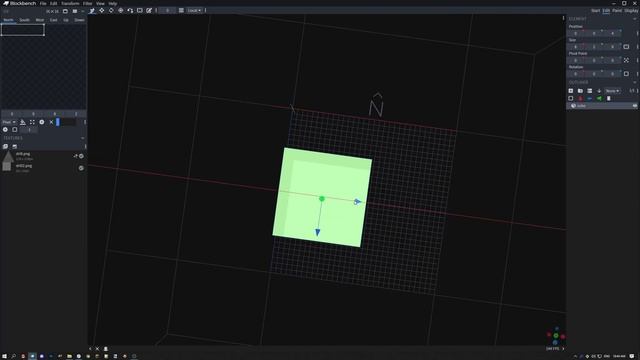Open the Transform menu
Screen dimensions: 640x360
pyautogui.click(x=70, y=3)
